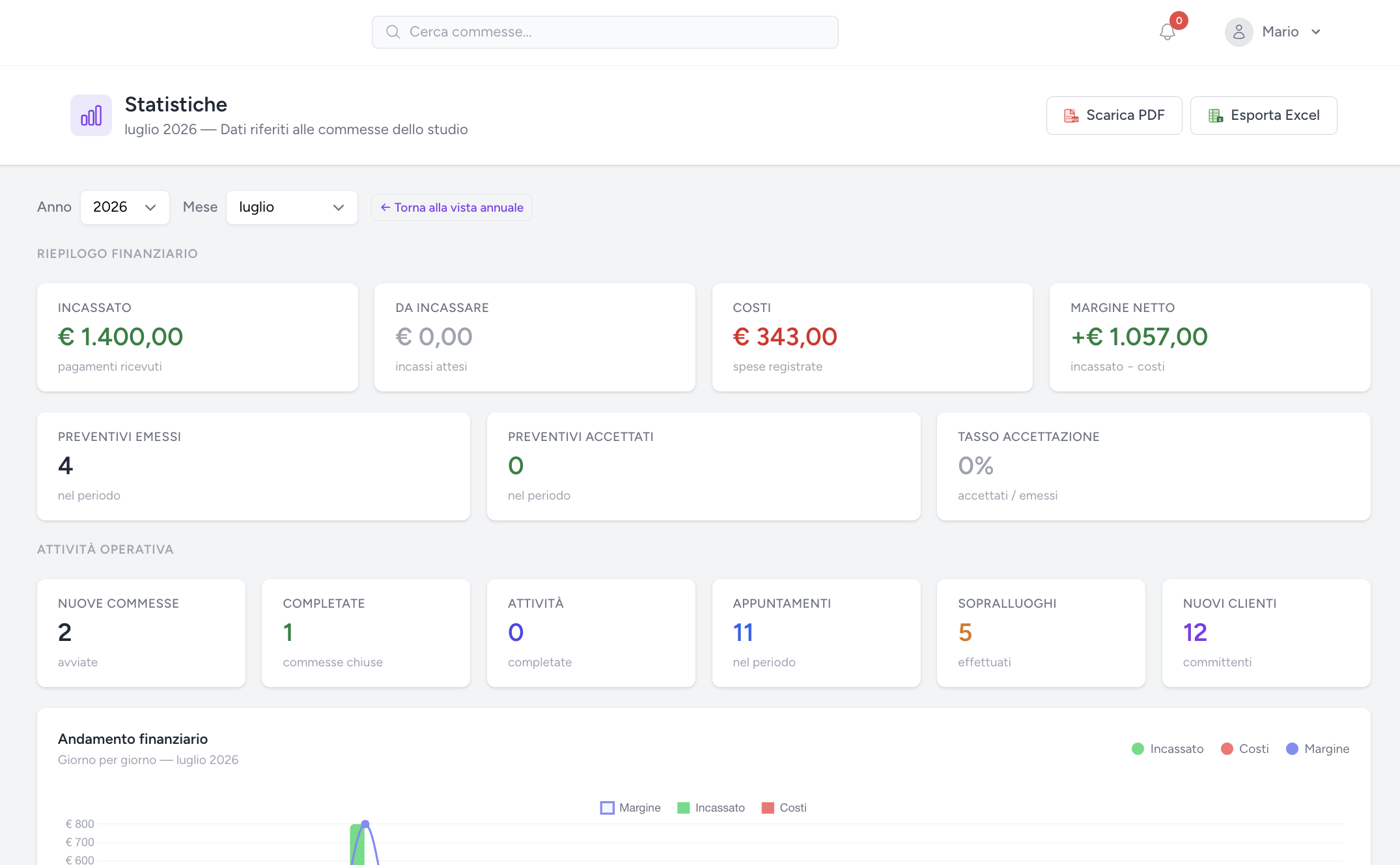The image size is (1400, 865).
Task: Toggle Costi series in chart legend
Action: point(784,808)
